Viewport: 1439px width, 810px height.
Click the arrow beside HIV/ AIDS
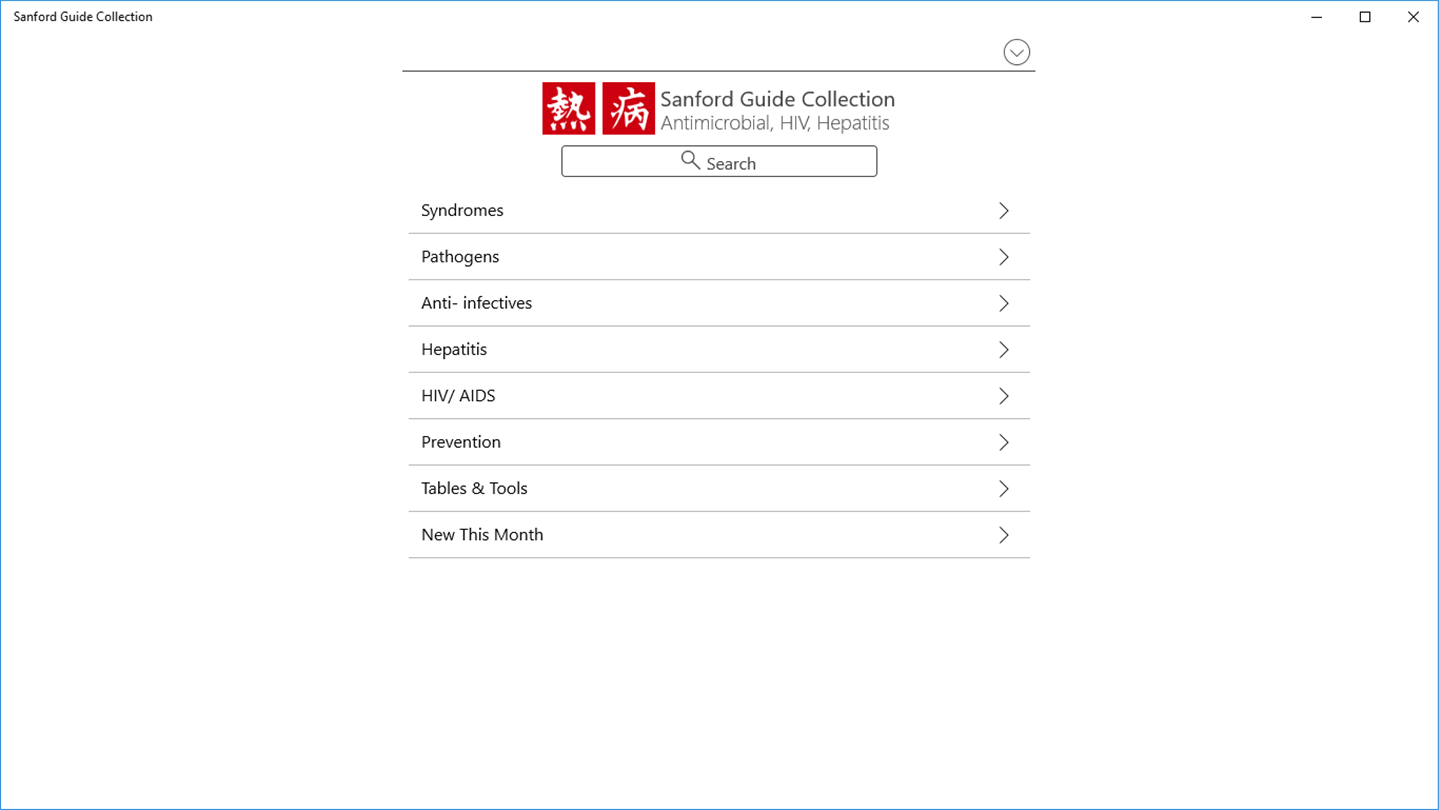(1003, 396)
